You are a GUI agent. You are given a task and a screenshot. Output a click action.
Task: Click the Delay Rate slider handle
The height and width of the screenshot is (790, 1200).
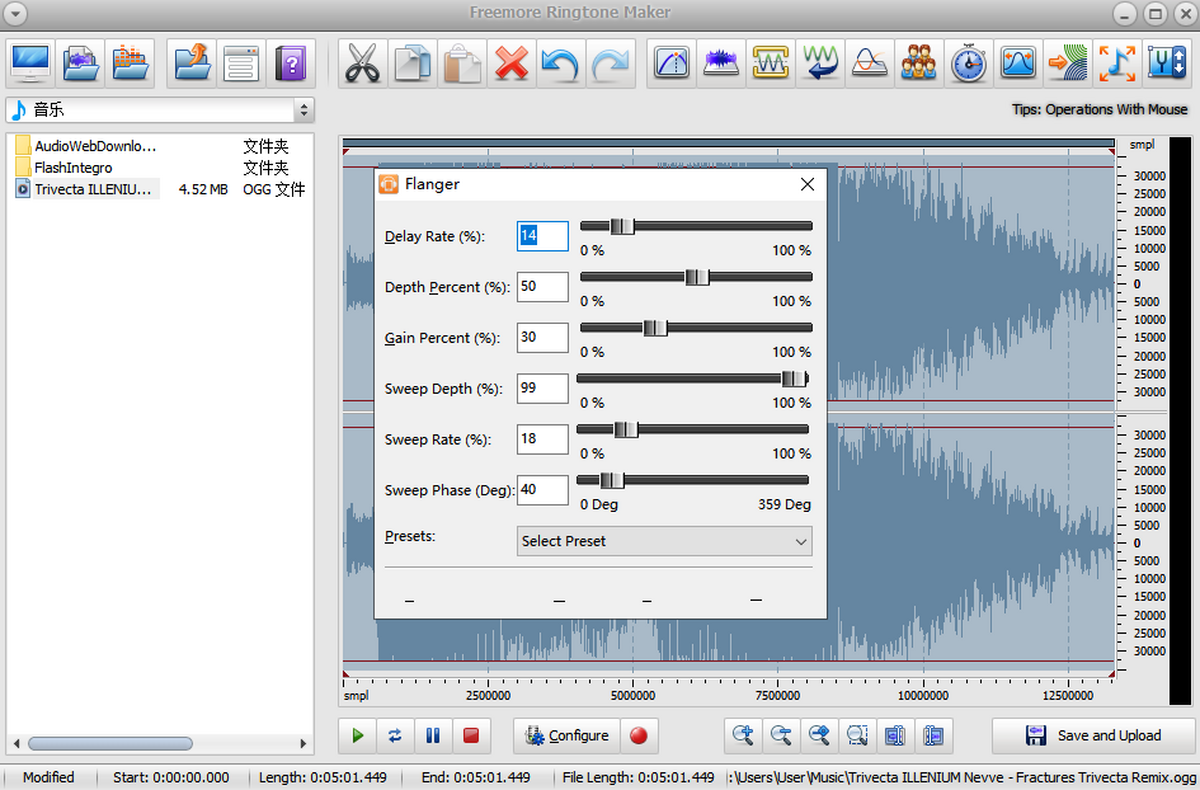click(622, 226)
